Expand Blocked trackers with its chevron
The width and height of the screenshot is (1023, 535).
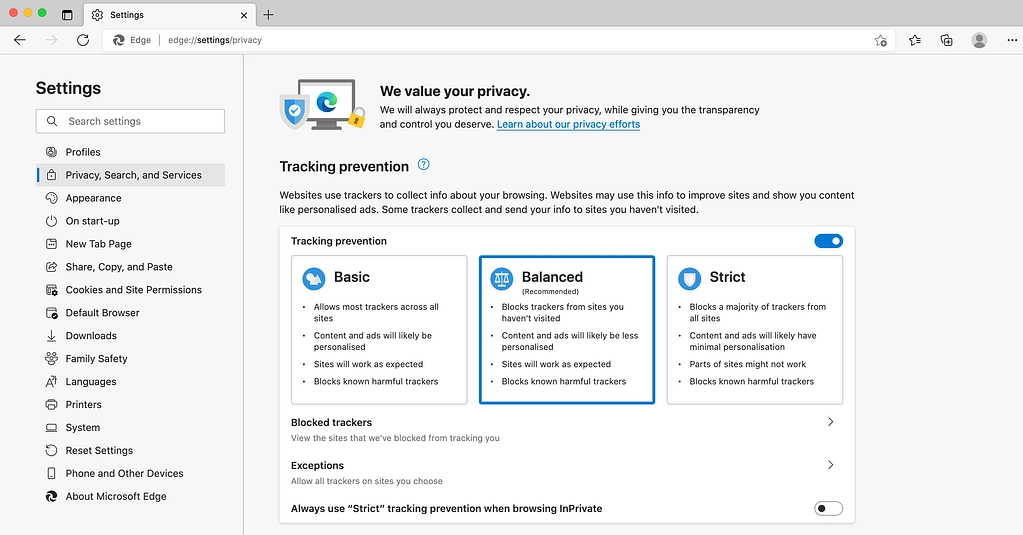coord(831,422)
